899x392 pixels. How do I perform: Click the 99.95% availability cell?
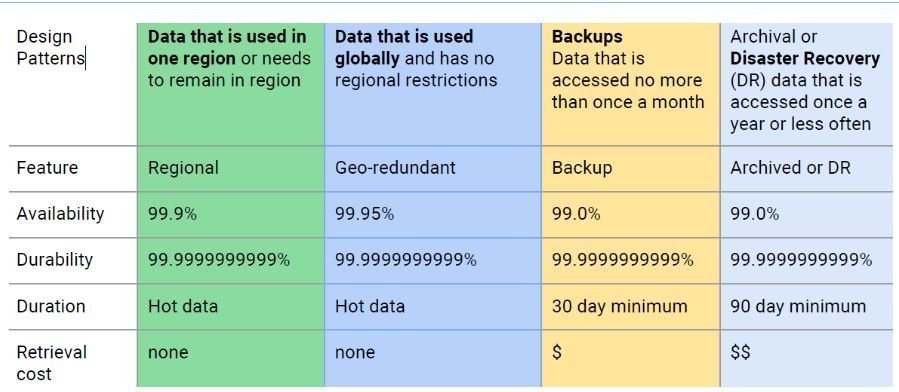point(433,214)
